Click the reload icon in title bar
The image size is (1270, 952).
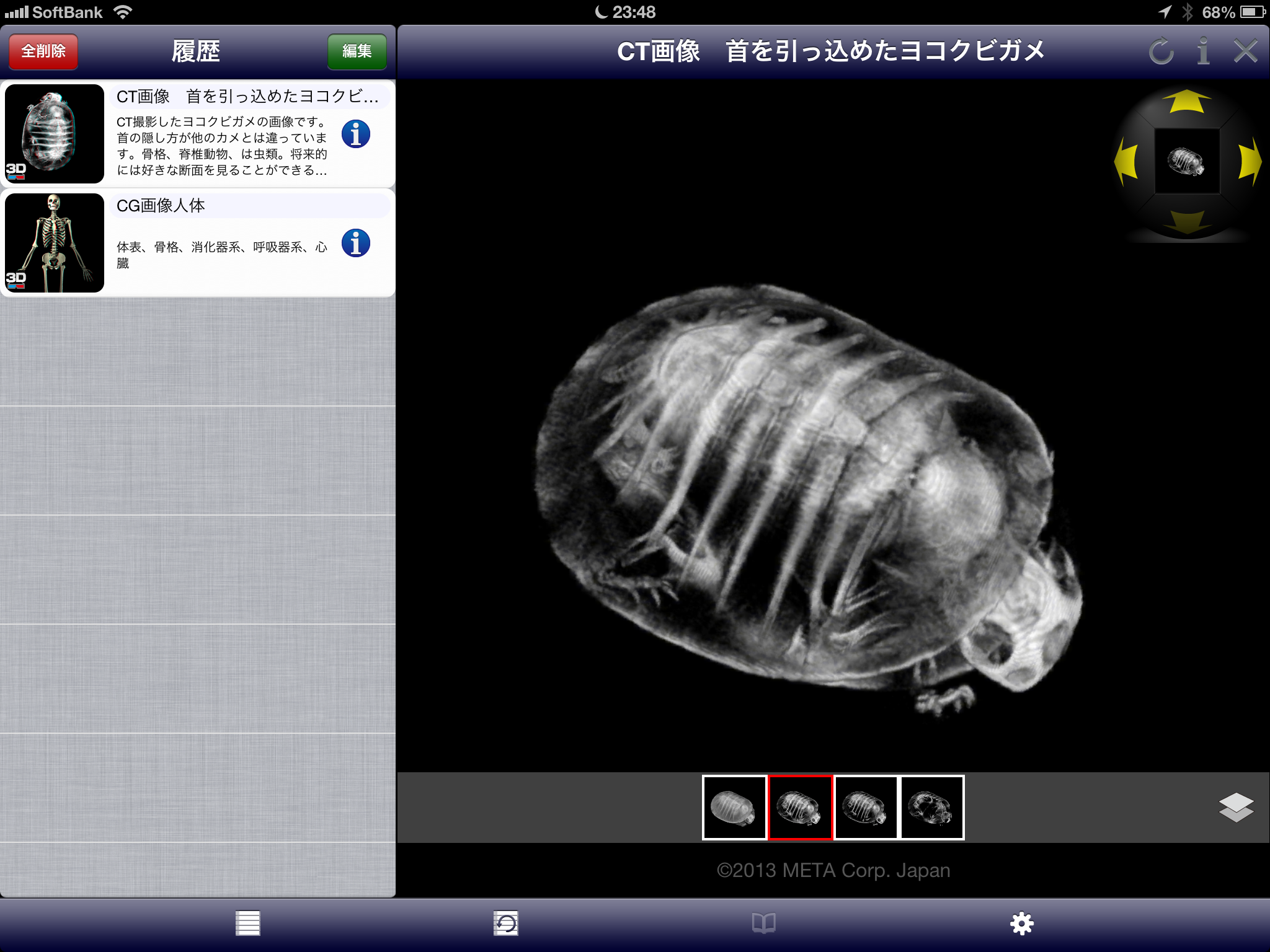pos(1160,51)
